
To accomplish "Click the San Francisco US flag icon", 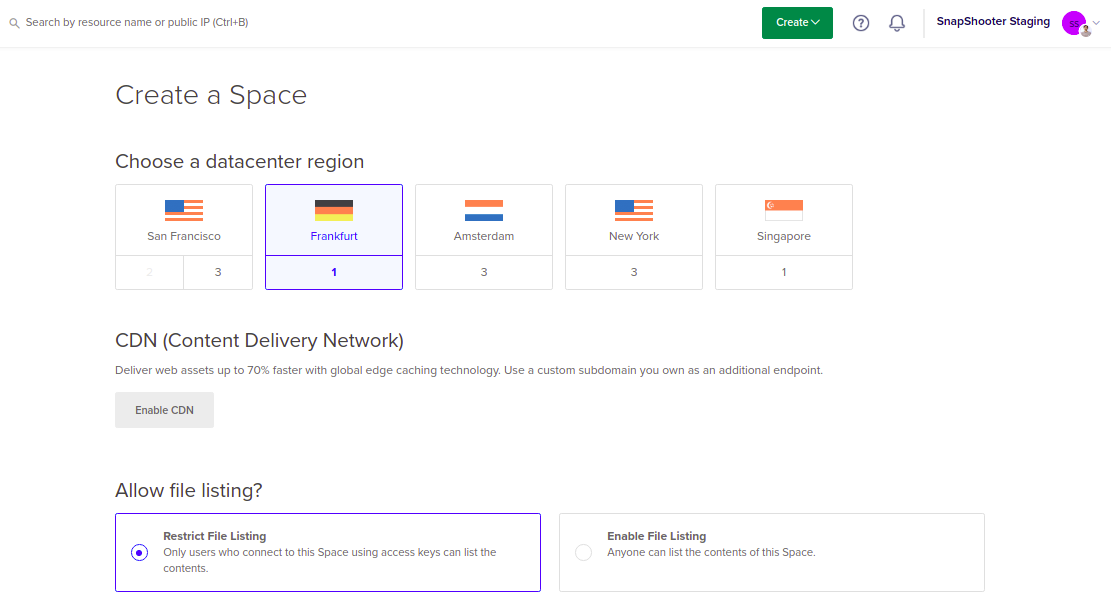I will click(x=184, y=210).
